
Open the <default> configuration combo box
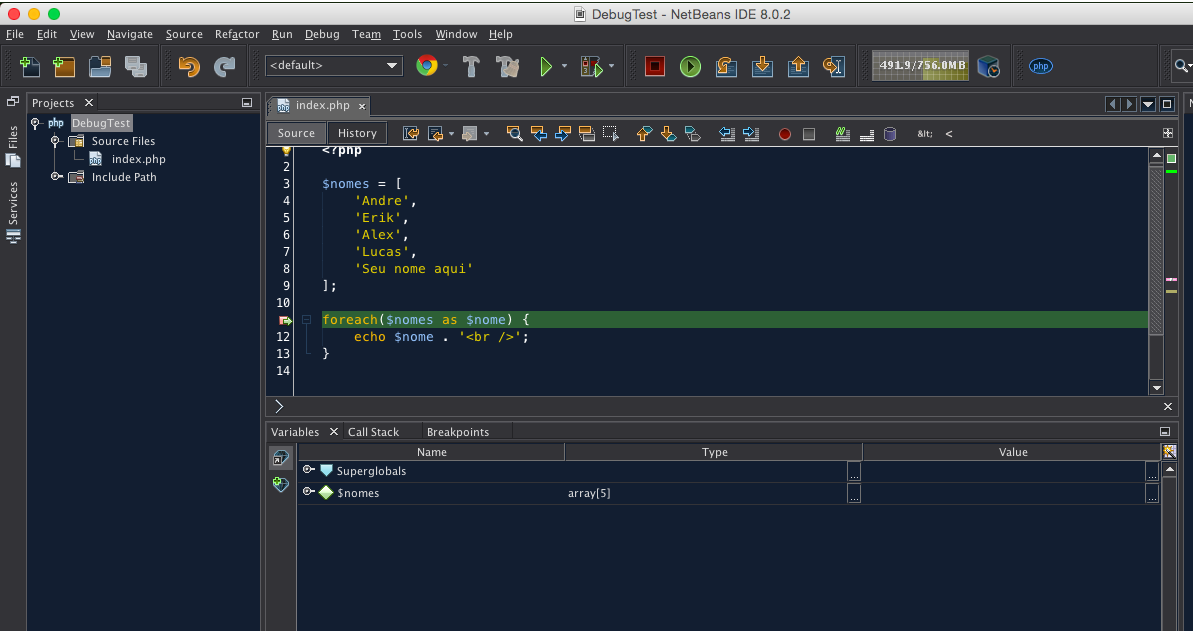333,65
